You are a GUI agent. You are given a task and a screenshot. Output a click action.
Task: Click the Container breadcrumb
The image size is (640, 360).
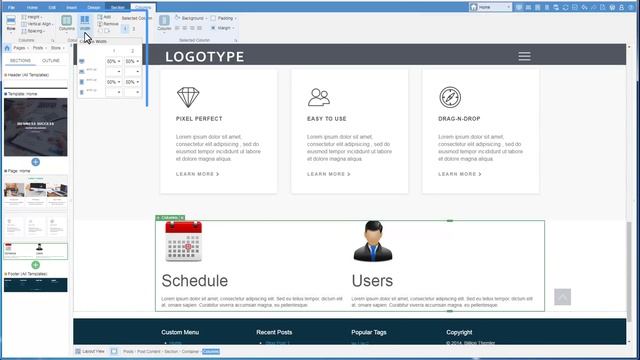pyautogui.click(x=190, y=351)
